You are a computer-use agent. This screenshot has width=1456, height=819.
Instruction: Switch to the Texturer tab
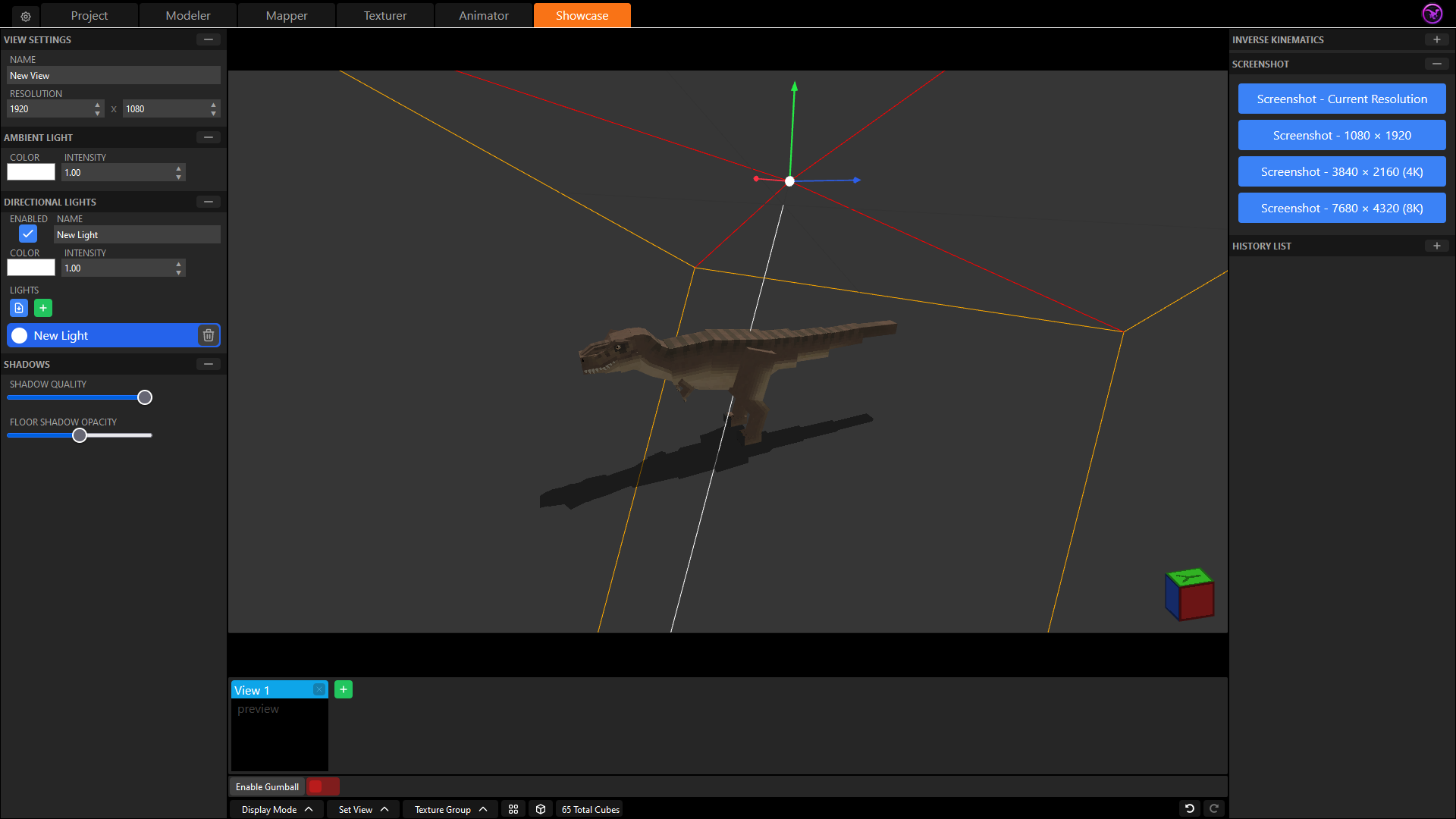(x=385, y=15)
